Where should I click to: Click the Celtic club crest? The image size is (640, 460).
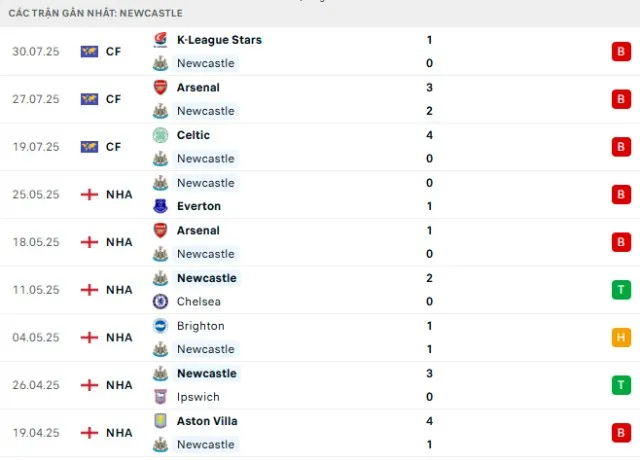click(x=159, y=135)
